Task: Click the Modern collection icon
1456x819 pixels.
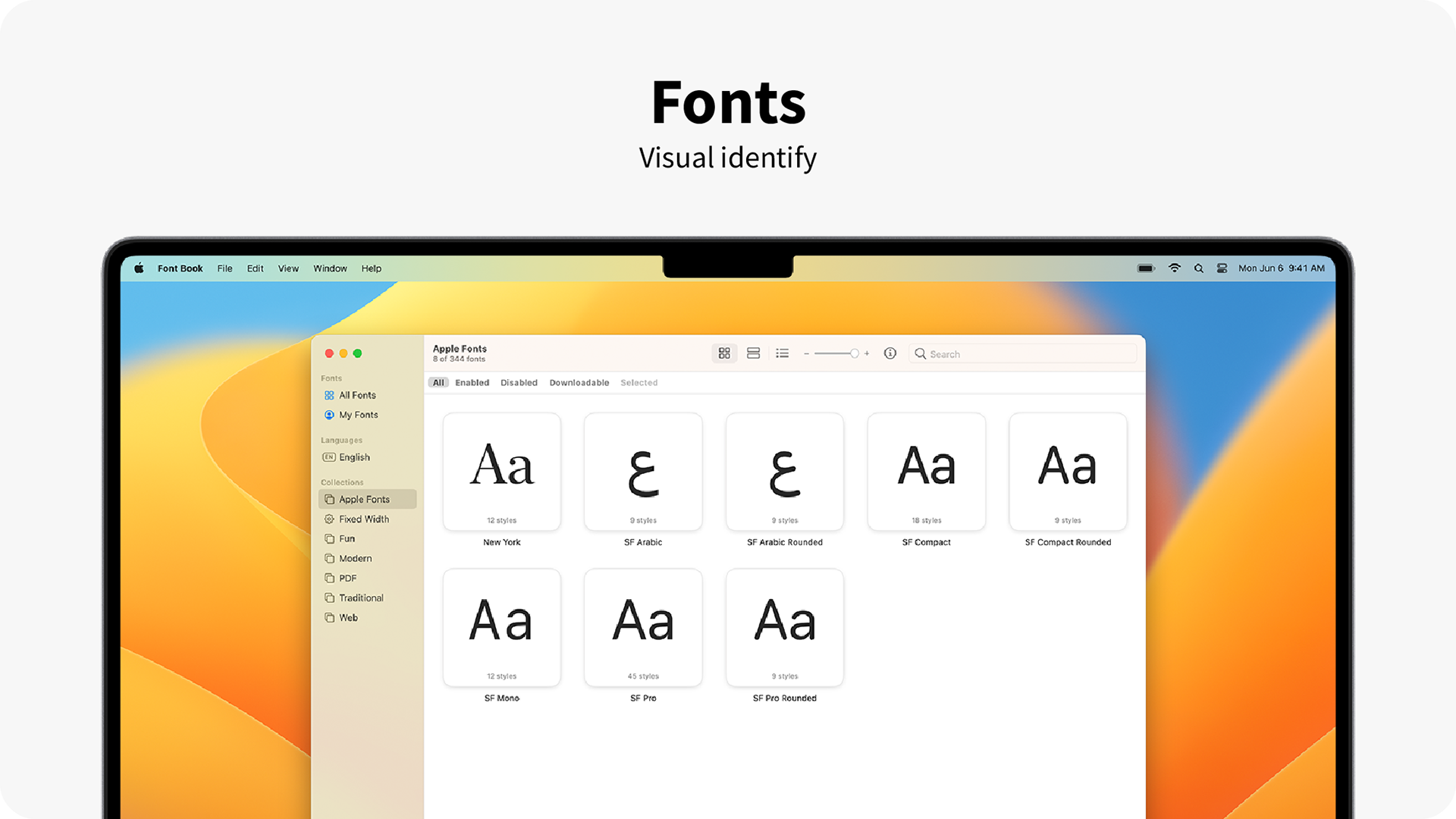Action: tap(329, 558)
